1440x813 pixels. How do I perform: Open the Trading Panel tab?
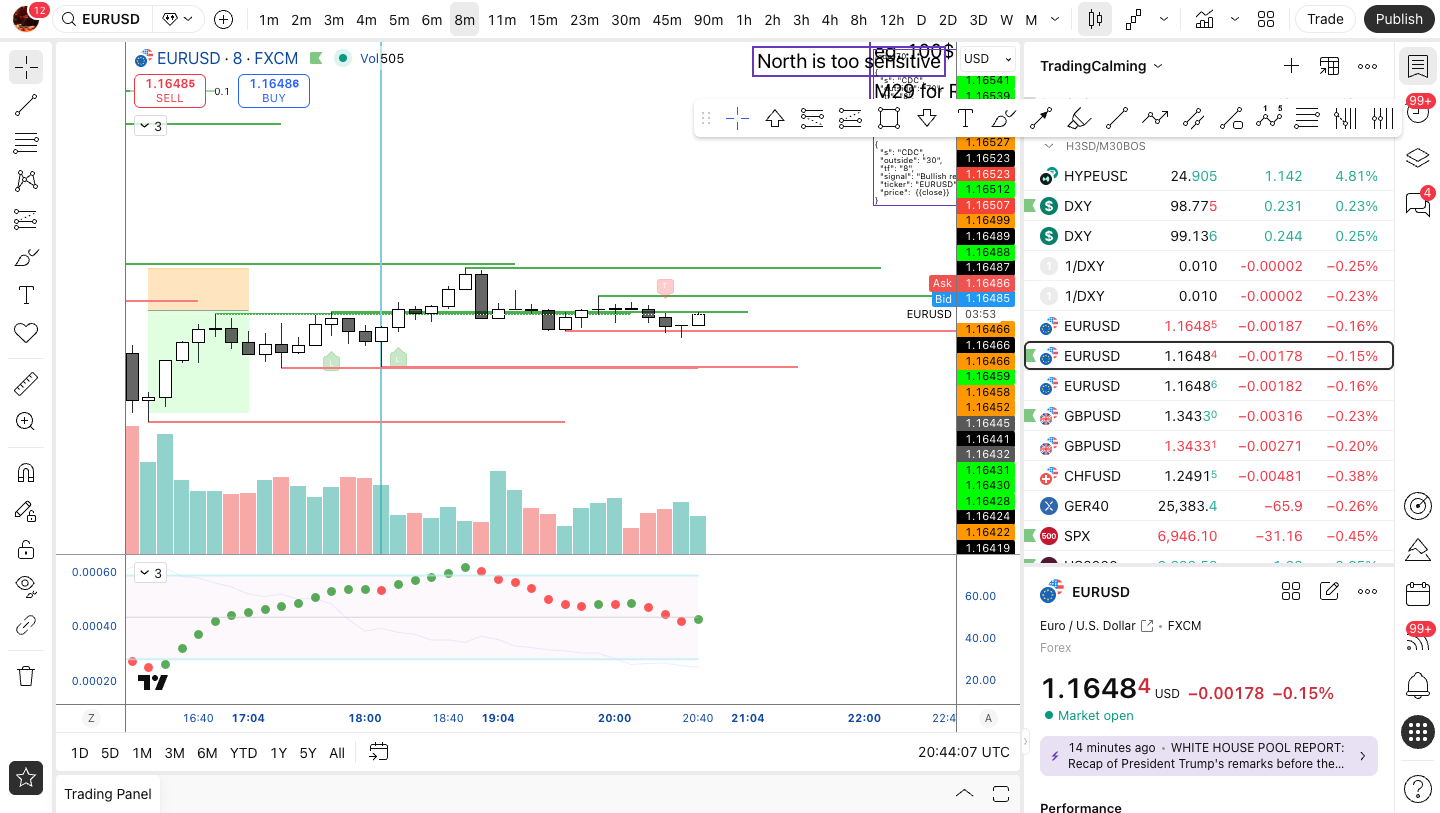pos(108,794)
